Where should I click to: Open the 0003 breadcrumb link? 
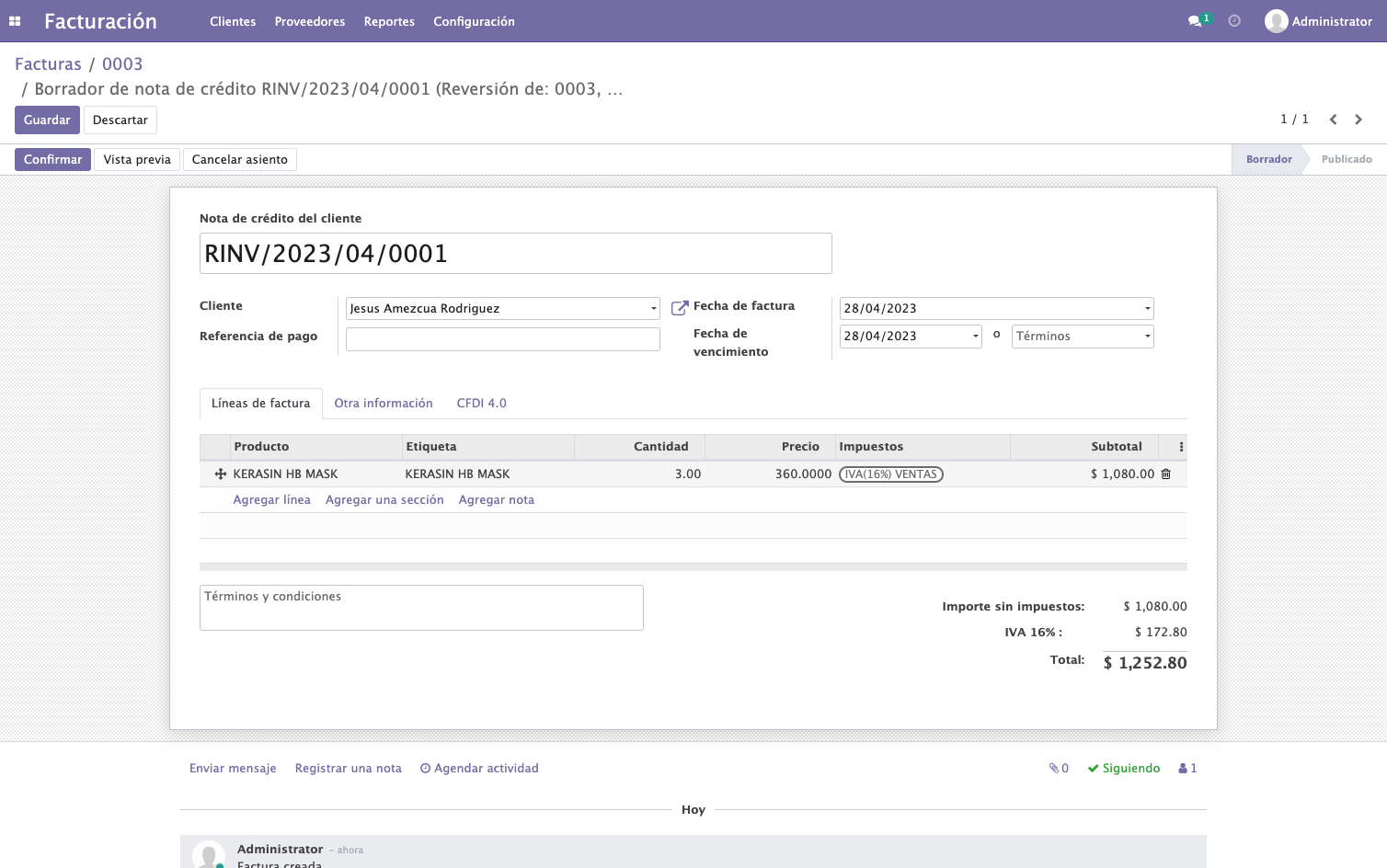(x=122, y=64)
